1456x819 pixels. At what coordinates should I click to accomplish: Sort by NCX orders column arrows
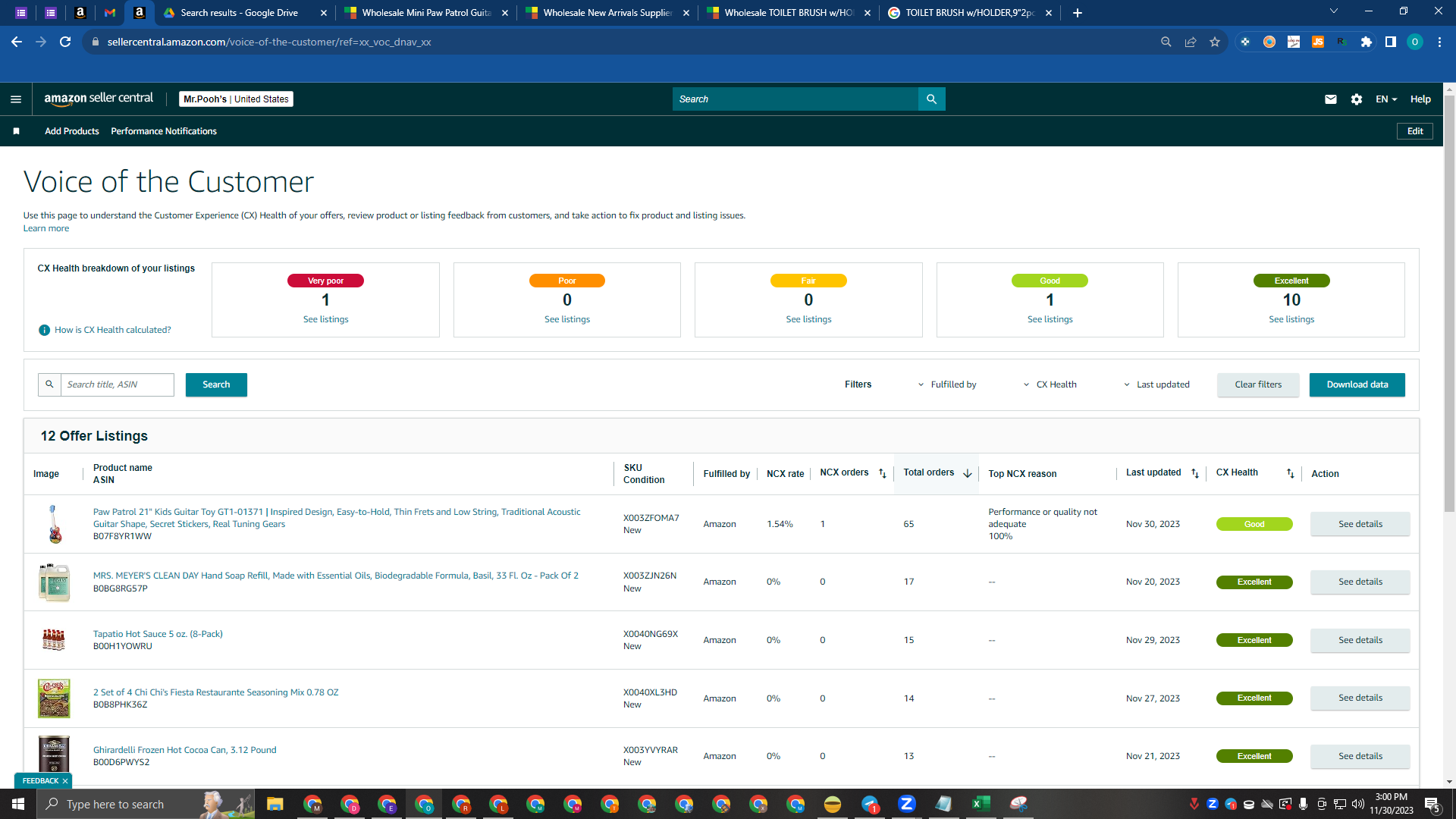(x=882, y=473)
